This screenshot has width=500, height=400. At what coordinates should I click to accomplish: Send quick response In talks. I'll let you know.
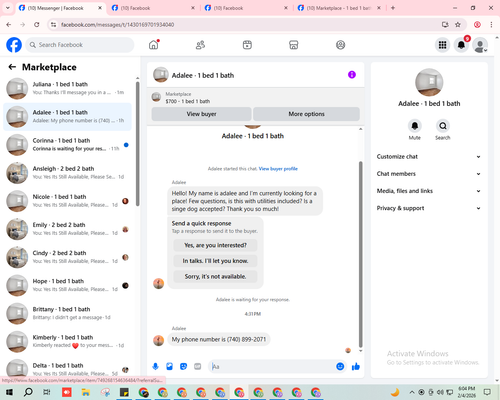pos(215,261)
